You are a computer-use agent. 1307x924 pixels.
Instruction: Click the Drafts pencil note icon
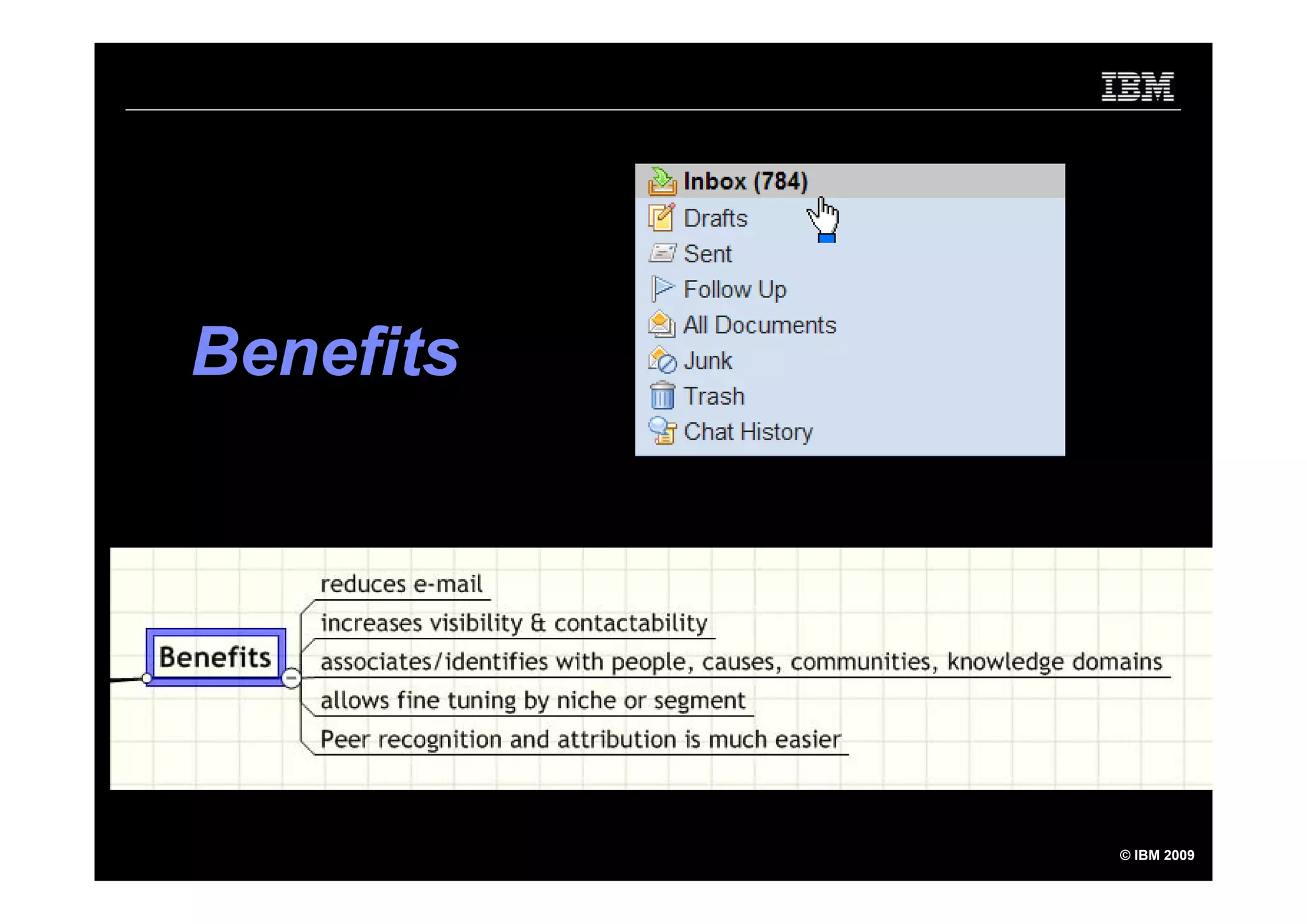tap(662, 217)
